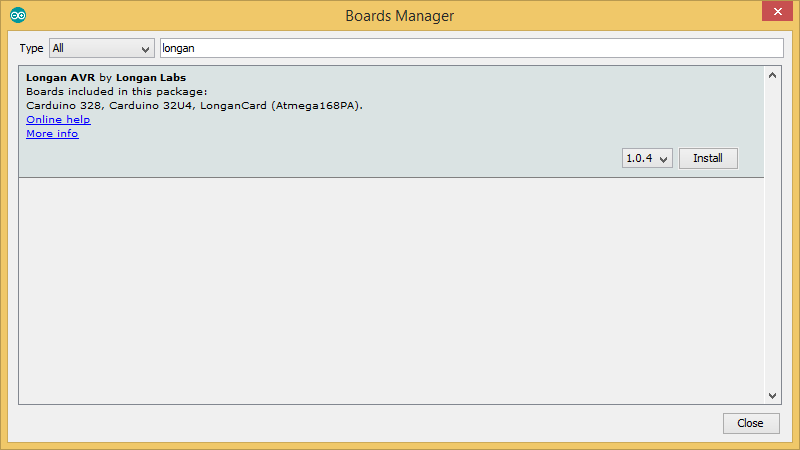The height and width of the screenshot is (450, 800).
Task: Click the scrollbar up arrow
Action: coord(772,76)
